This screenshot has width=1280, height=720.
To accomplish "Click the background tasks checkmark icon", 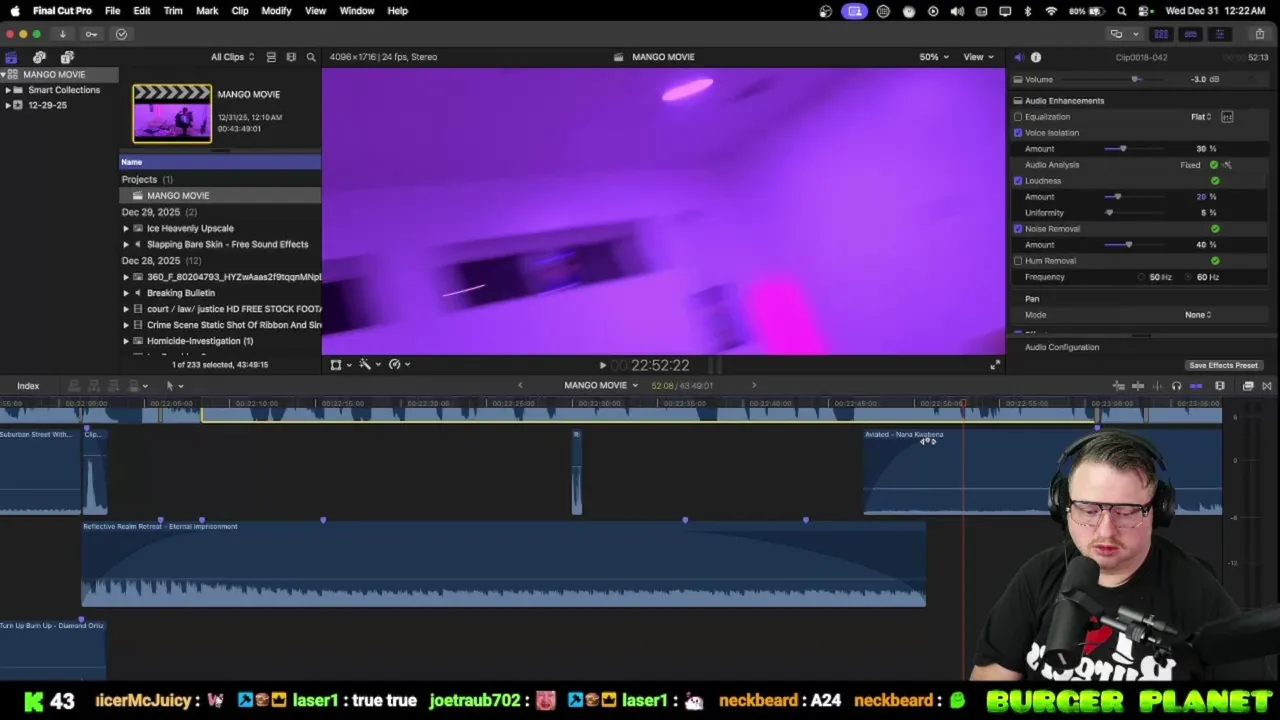I will [x=121, y=34].
